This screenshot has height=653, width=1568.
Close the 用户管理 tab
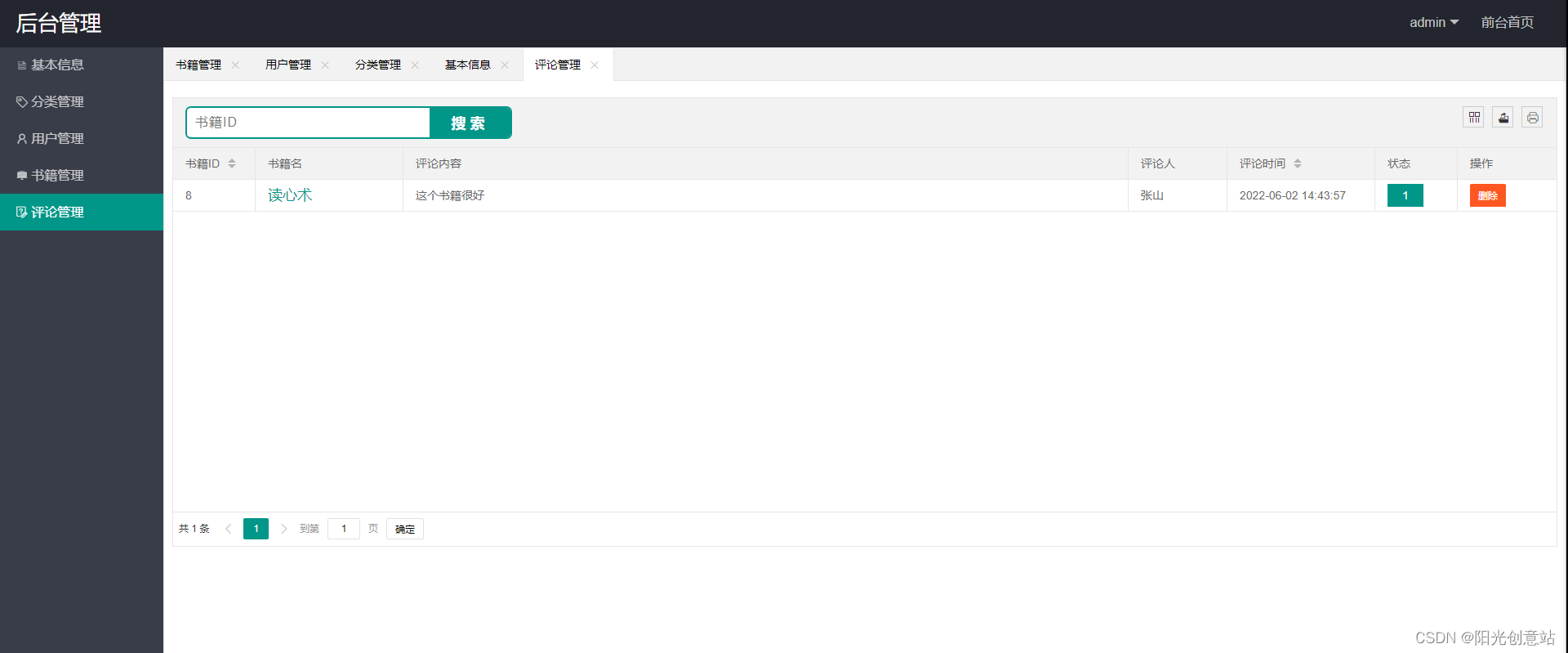click(325, 65)
